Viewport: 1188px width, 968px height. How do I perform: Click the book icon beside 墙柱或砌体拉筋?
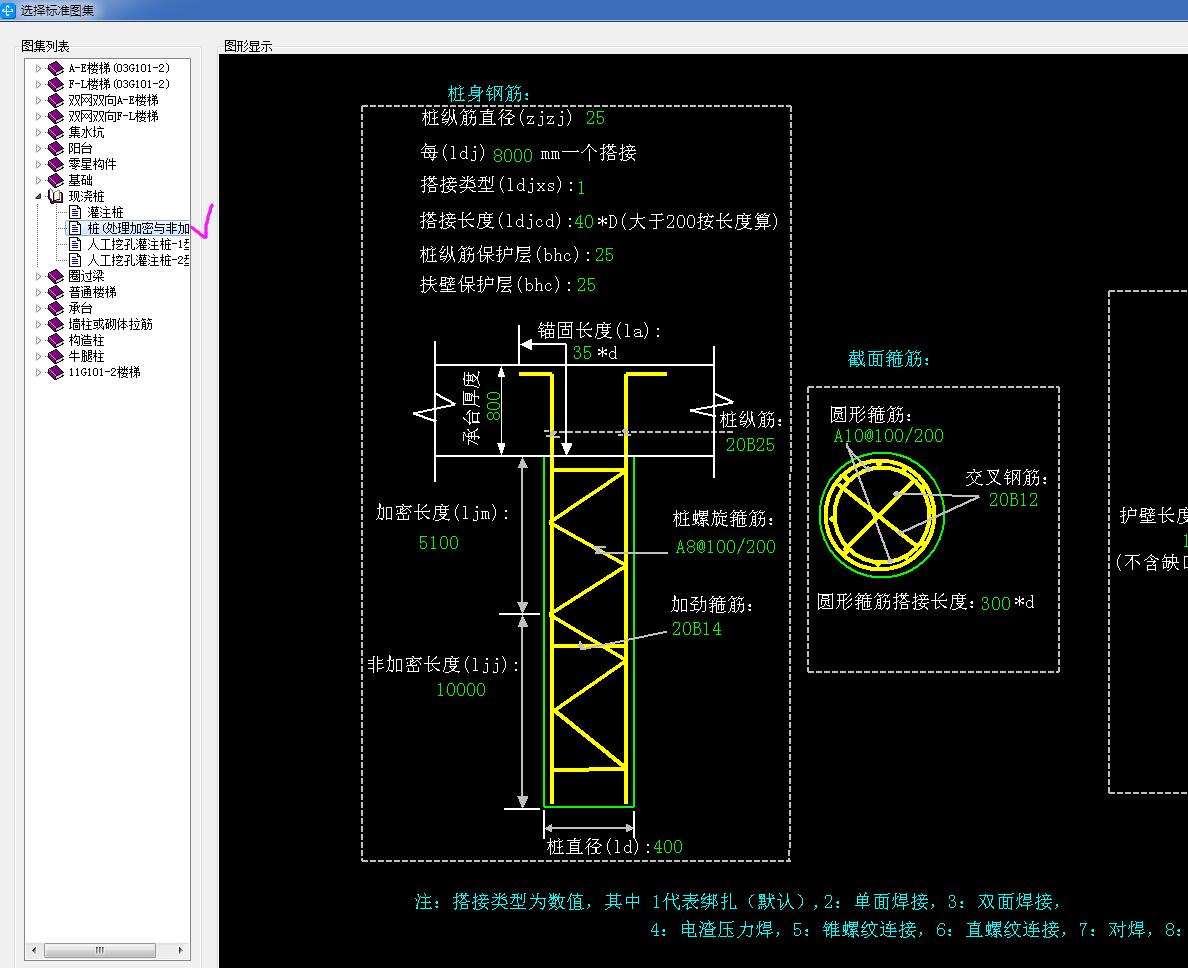pyautogui.click(x=55, y=324)
